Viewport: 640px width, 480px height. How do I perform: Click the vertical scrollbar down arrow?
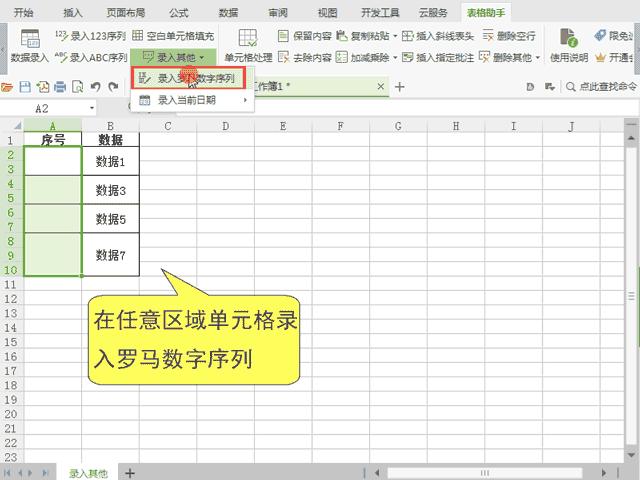click(x=631, y=454)
